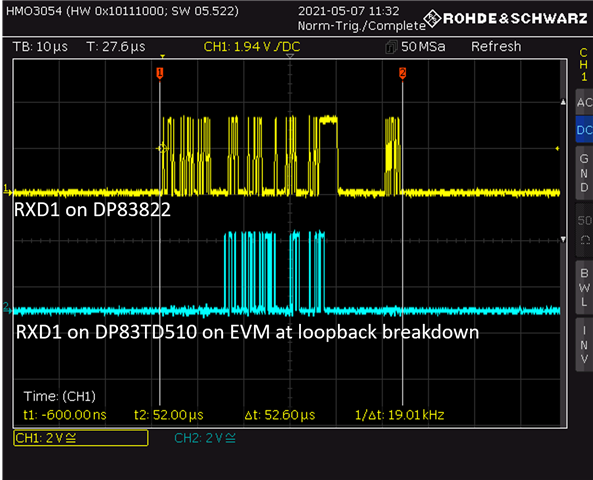Screen dimensions: 593x480
Task: Click the CH1: 1.94 V trigger level readout
Action: tap(252, 47)
